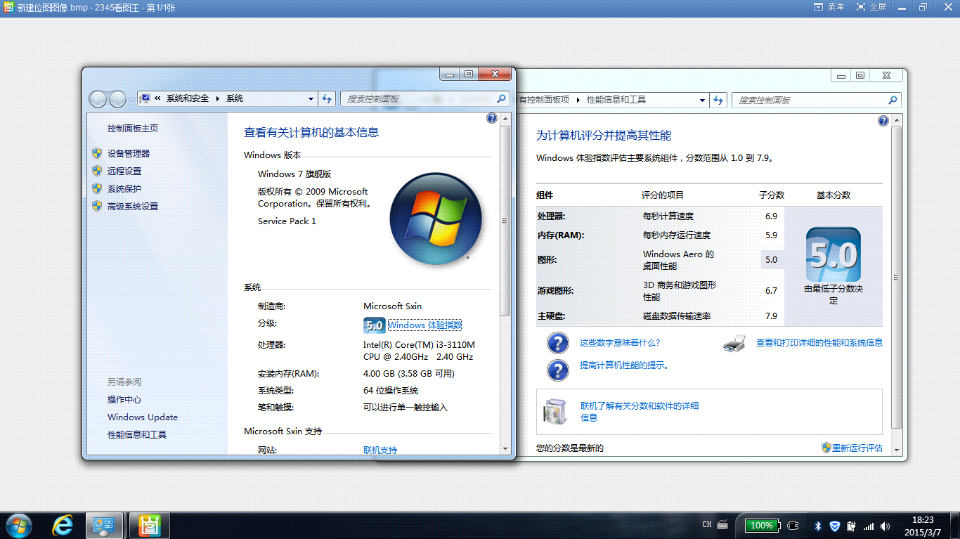Click the System window's search control panel box
Screen dimensions: 960x539
[x=424, y=99]
